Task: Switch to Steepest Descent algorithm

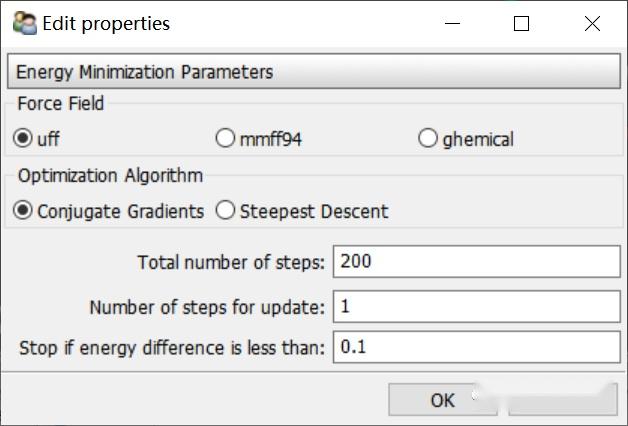Action: 225,211
